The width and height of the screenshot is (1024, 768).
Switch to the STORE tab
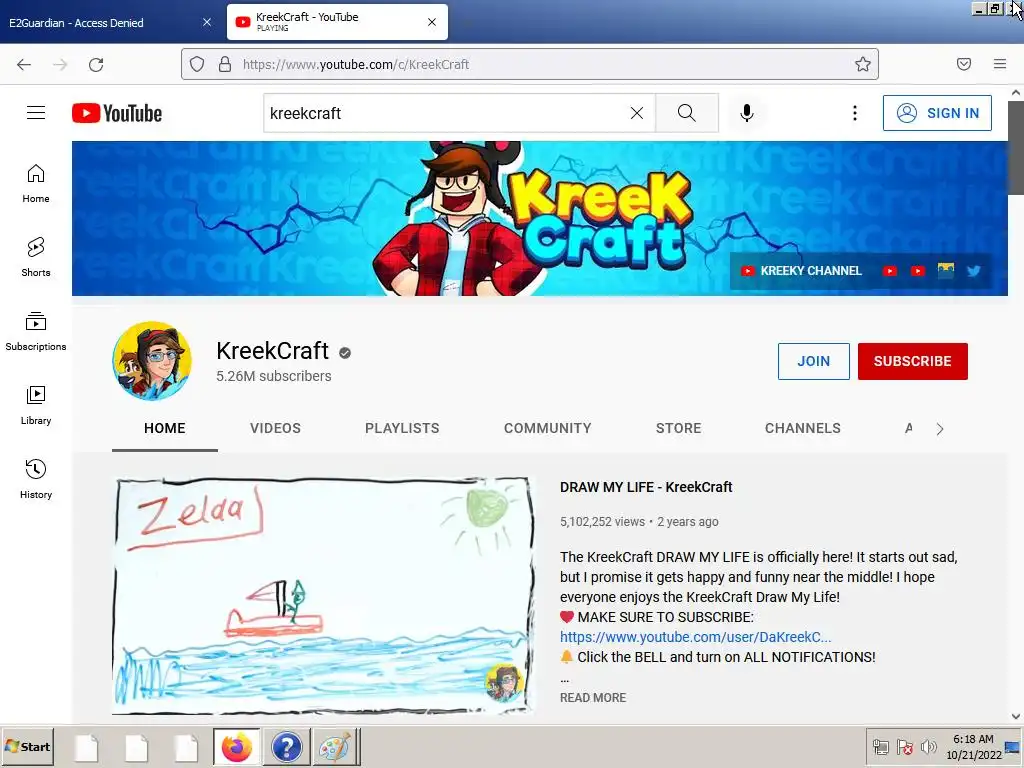point(679,428)
